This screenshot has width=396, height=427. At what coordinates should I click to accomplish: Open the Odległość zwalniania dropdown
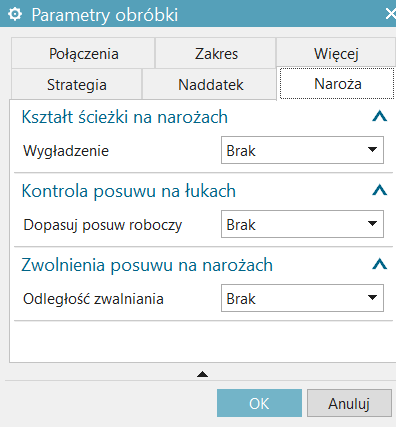(302, 298)
